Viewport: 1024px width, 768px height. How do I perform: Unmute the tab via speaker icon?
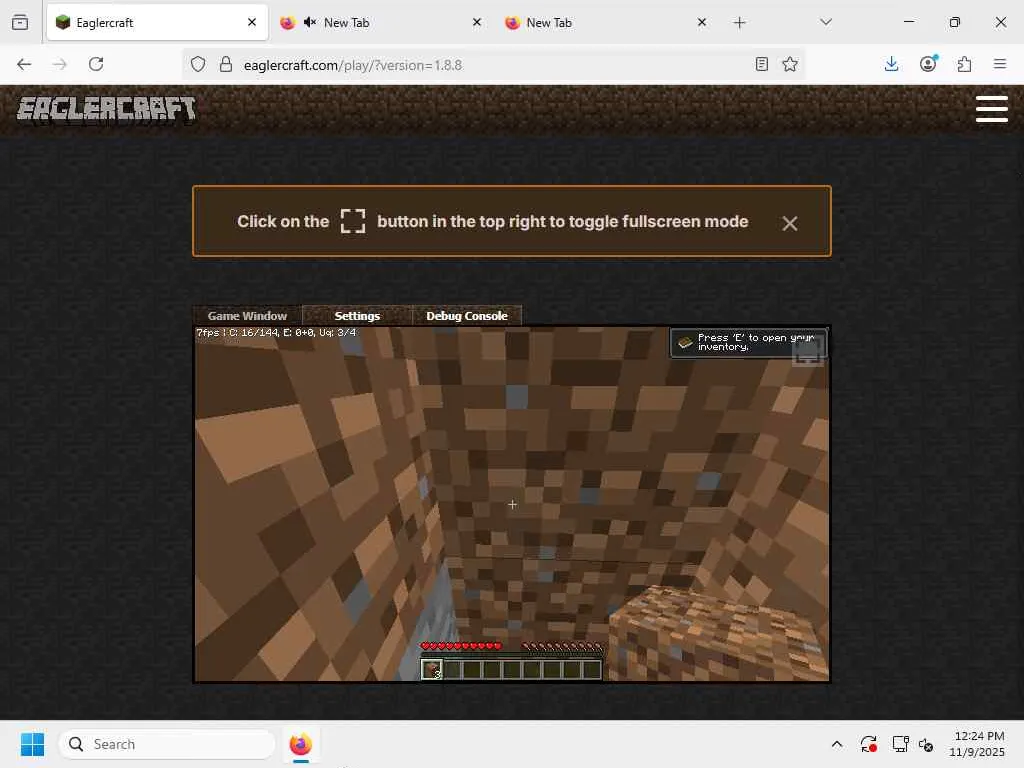(x=310, y=22)
